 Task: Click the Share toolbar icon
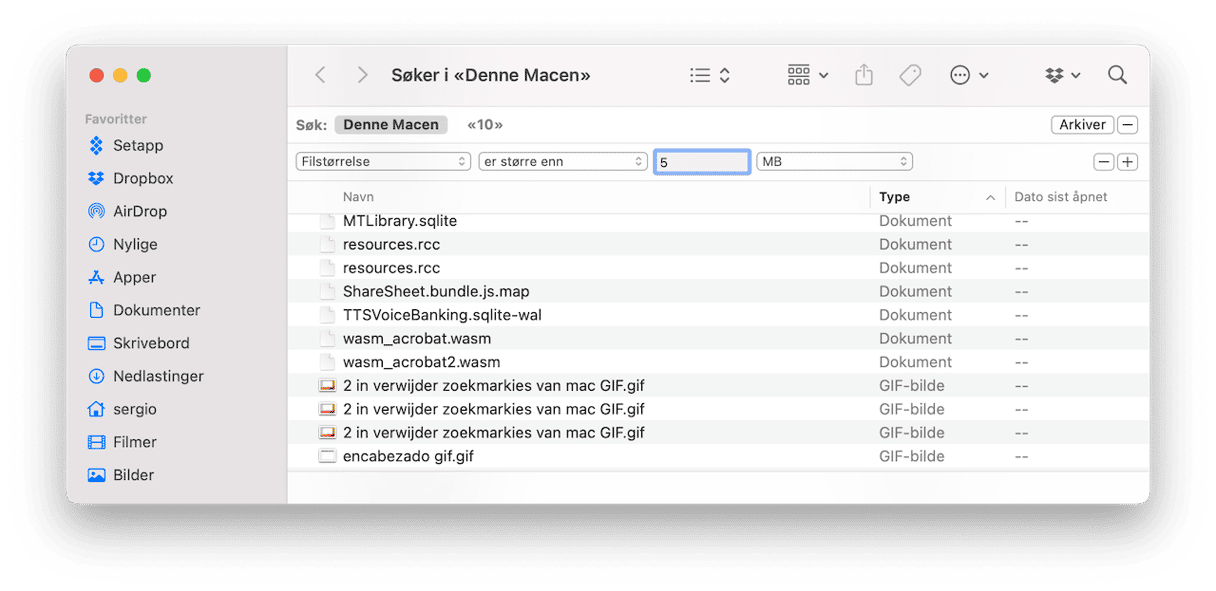click(x=864, y=75)
